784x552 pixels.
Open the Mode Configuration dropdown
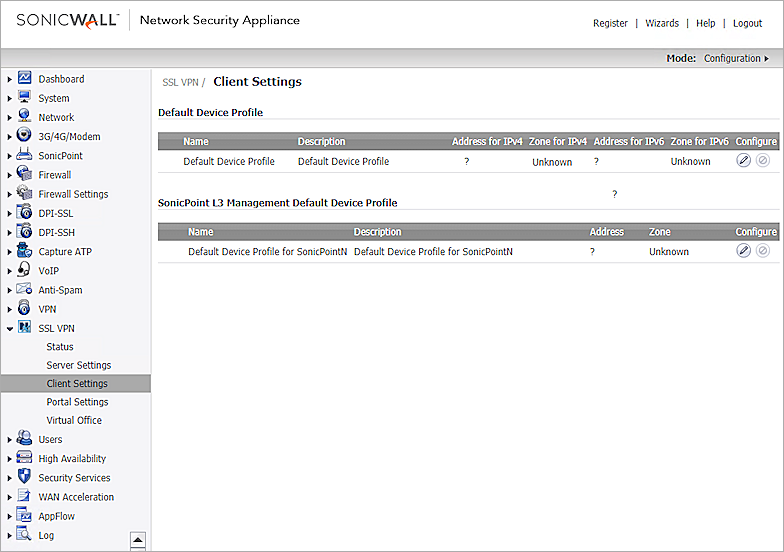pyautogui.click(x=736, y=58)
